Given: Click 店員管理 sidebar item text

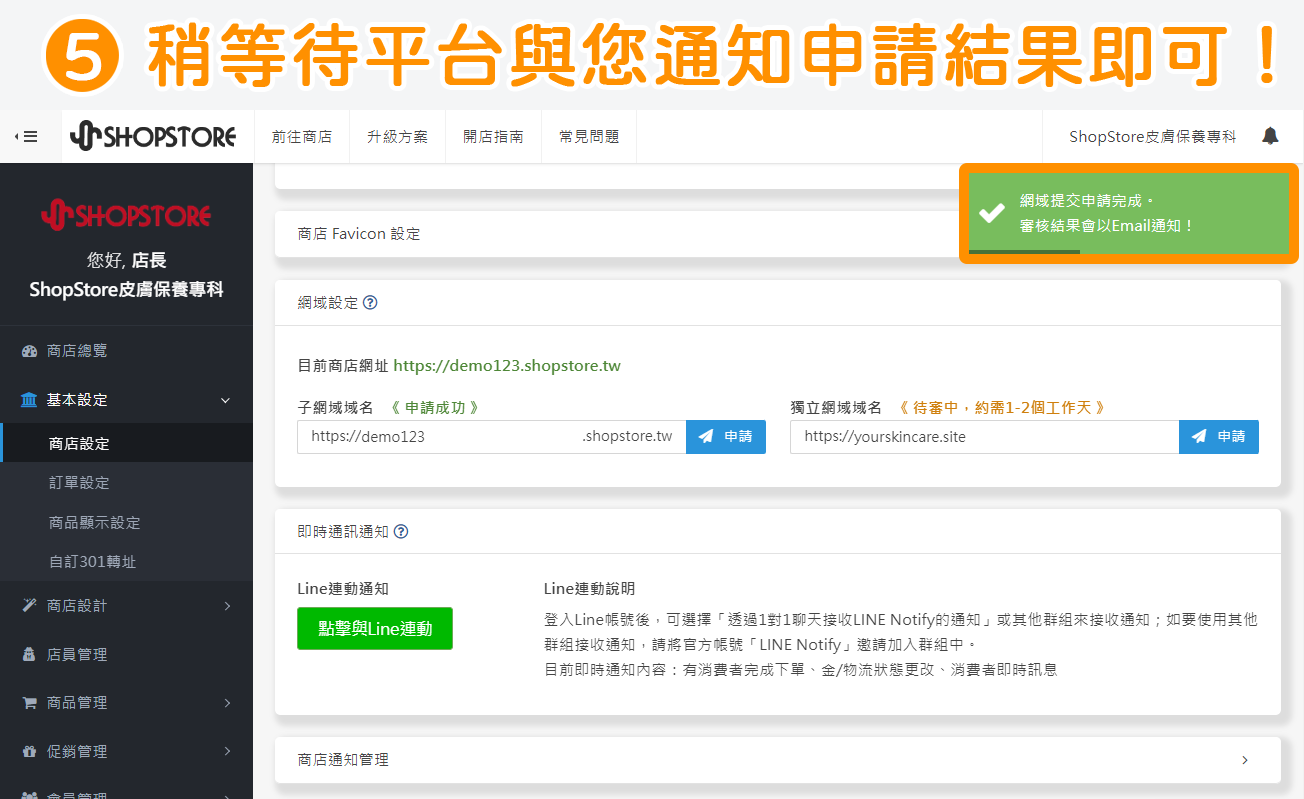Looking at the screenshot, I should (77, 655).
